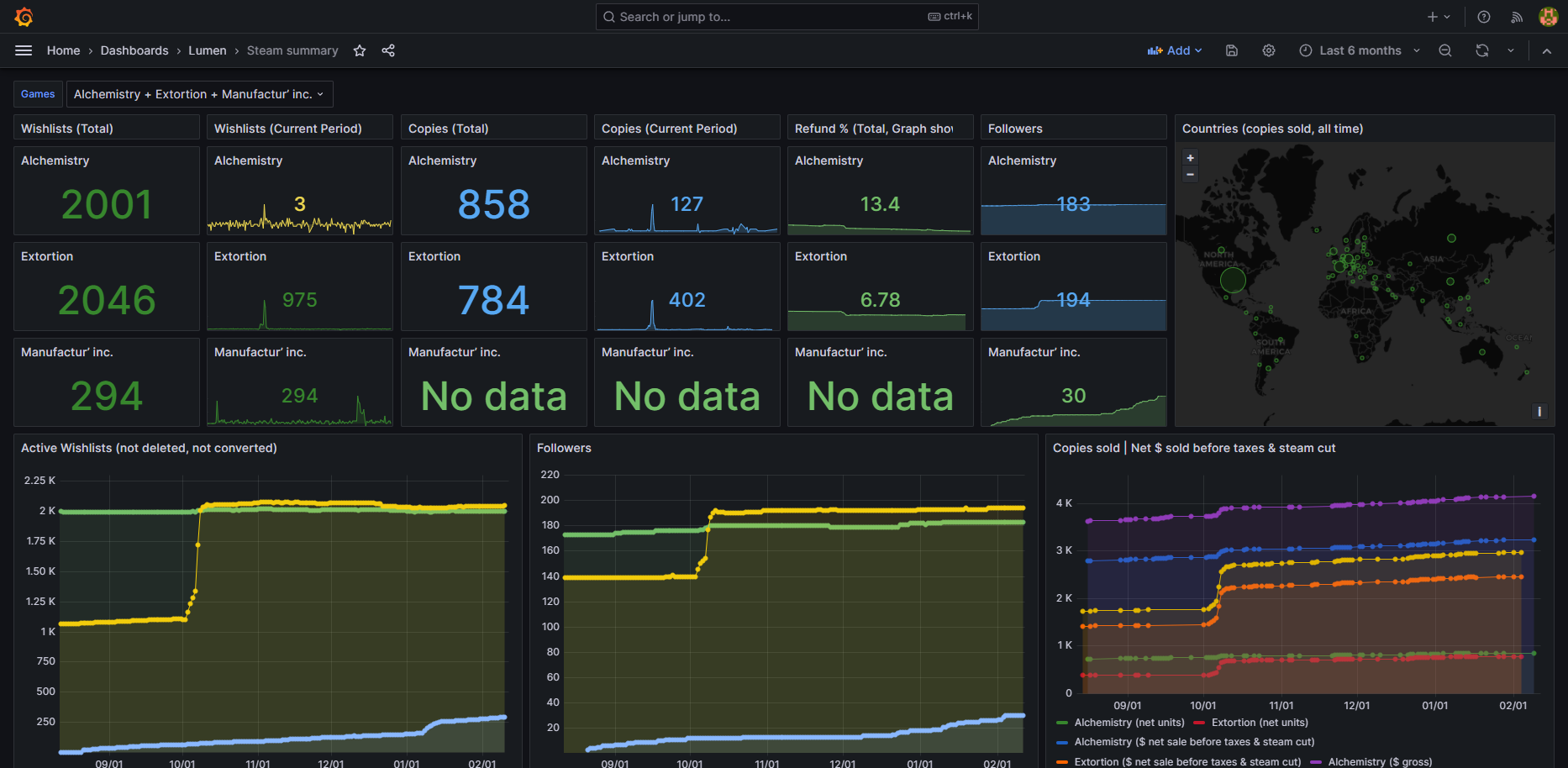Screen dimensions: 1568x768
Task: Open the new item plus dropdown arrow
Action: pos(1447,17)
